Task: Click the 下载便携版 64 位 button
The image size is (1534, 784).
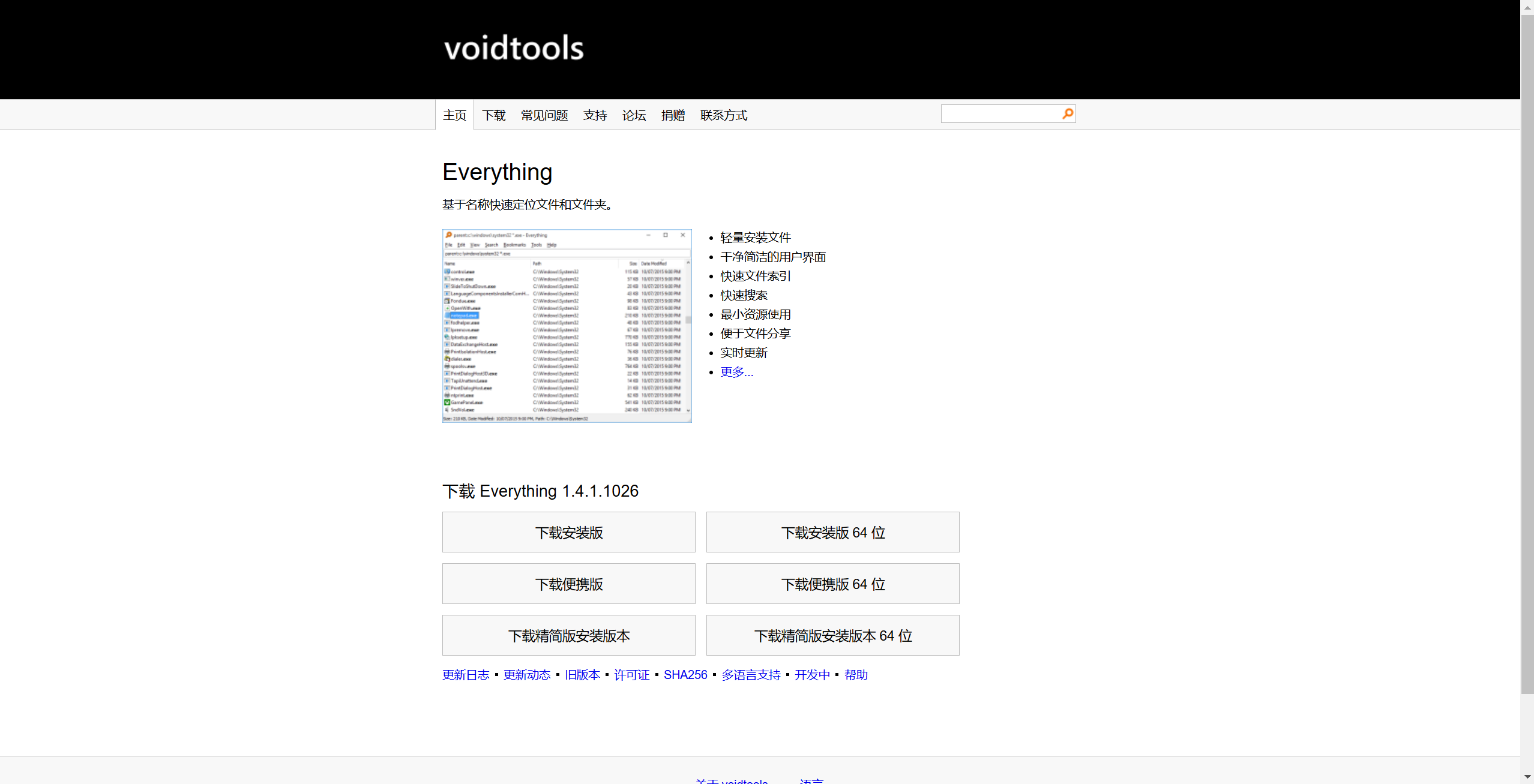Action: [832, 584]
